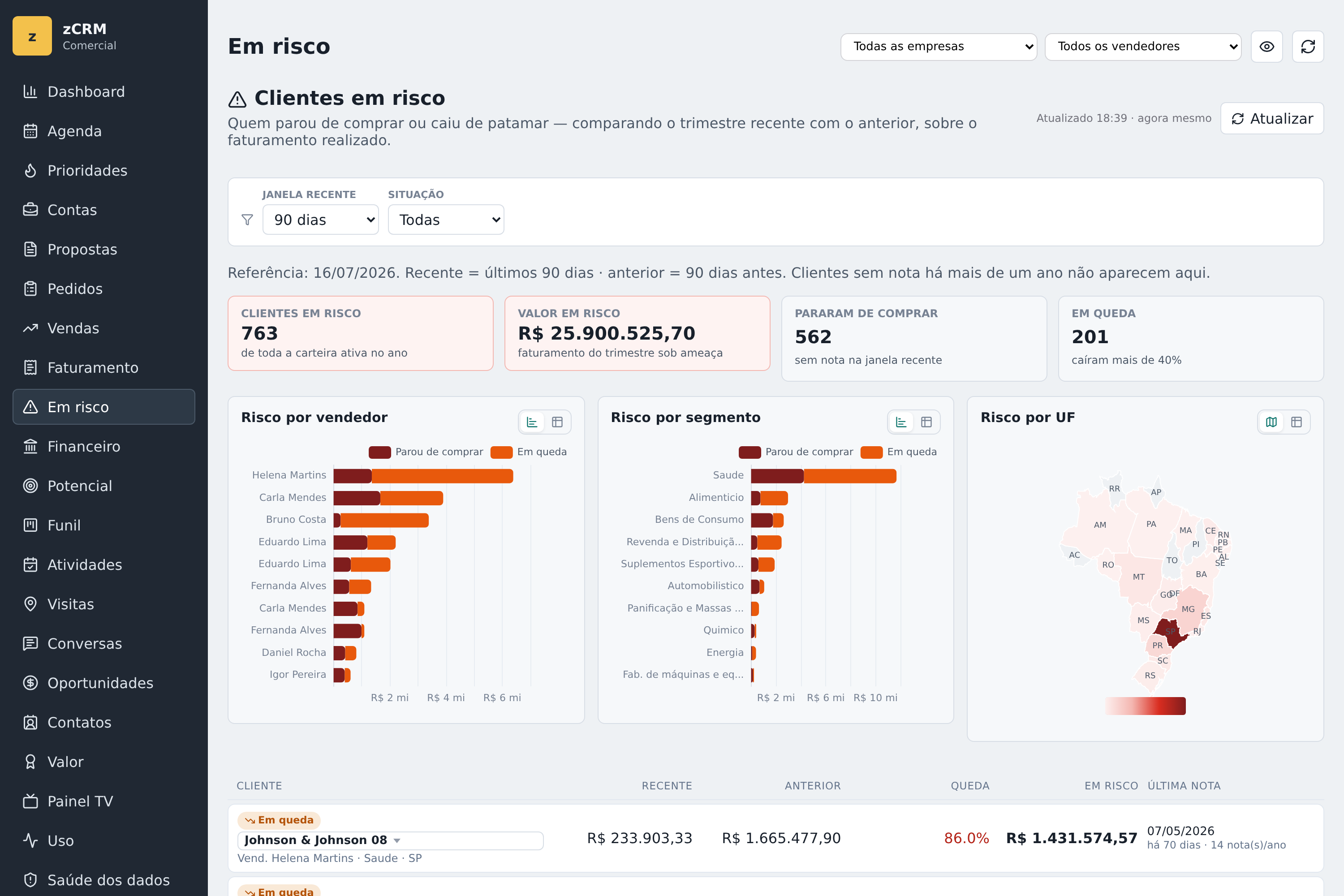This screenshot has width=1344, height=896.
Task: Click the Saude bar in segmento chart
Action: click(x=823, y=475)
